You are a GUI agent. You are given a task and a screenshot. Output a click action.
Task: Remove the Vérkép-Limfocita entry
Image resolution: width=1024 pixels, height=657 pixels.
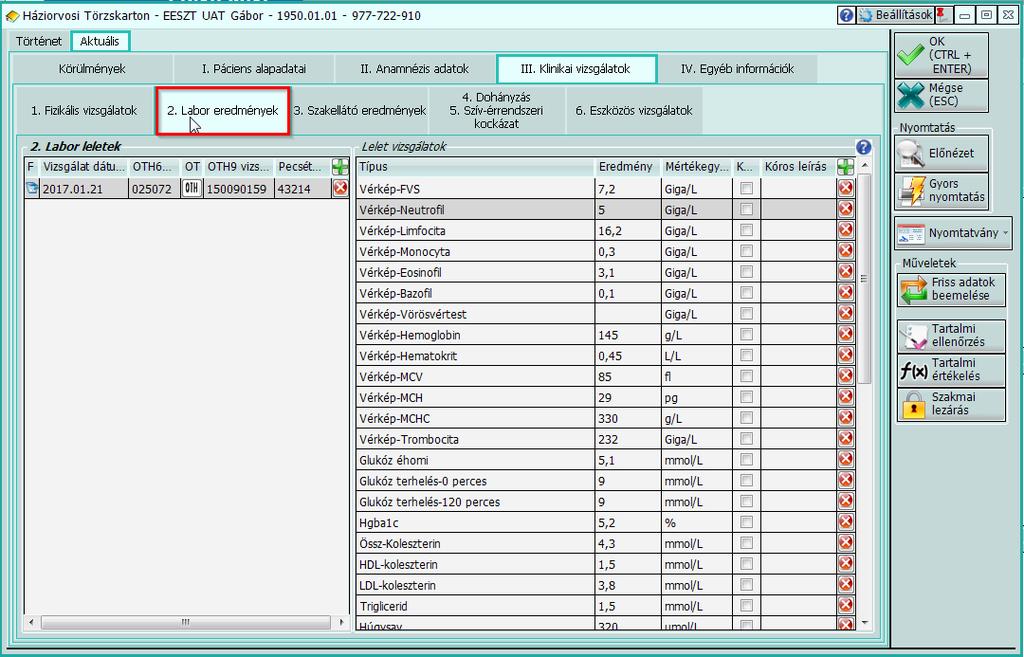(846, 231)
